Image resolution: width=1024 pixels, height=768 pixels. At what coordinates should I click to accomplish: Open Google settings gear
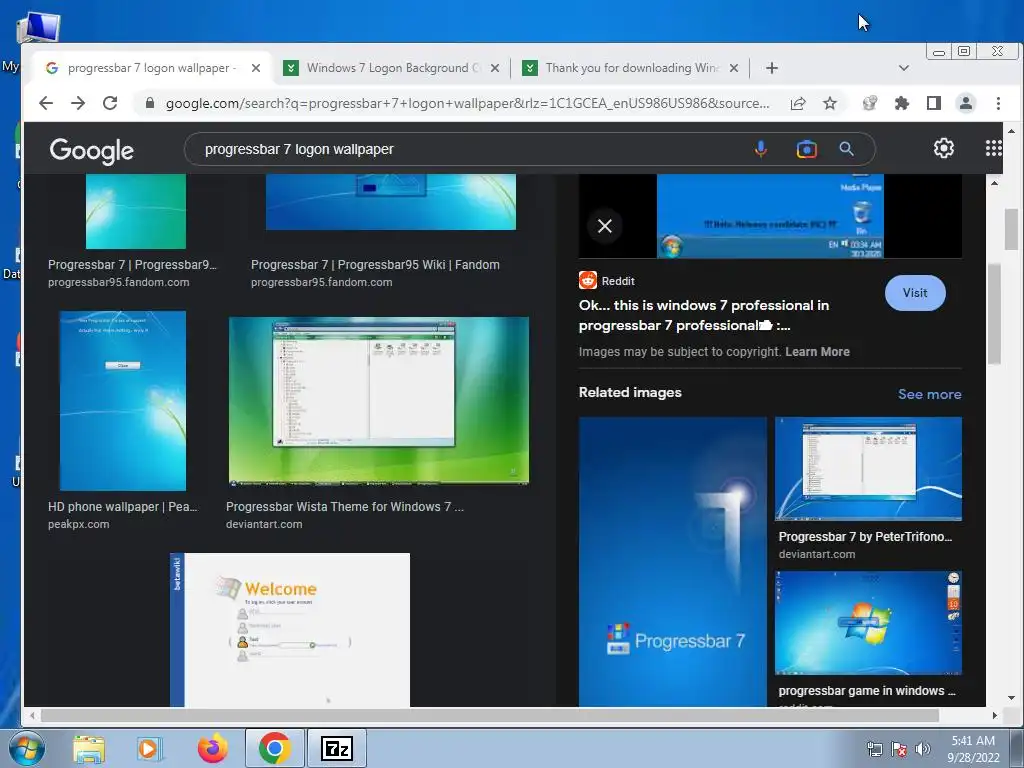pos(943,148)
